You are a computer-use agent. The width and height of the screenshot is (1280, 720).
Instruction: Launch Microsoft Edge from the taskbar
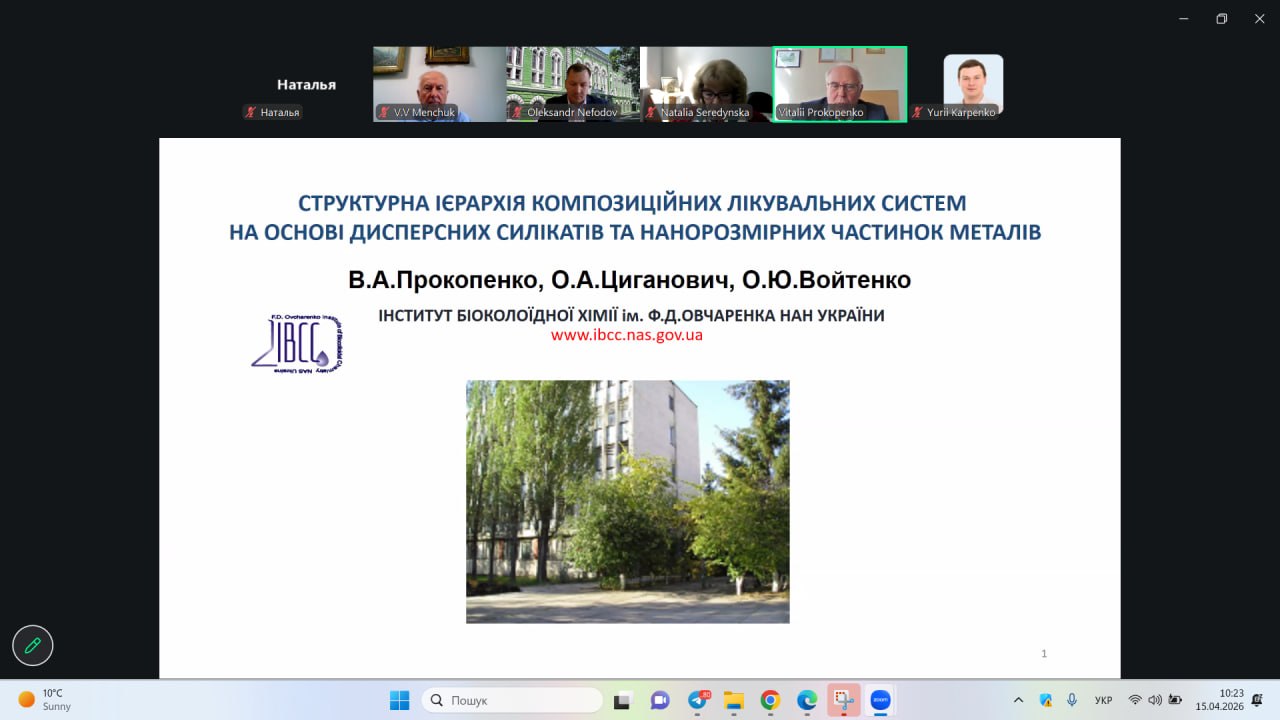pos(807,700)
